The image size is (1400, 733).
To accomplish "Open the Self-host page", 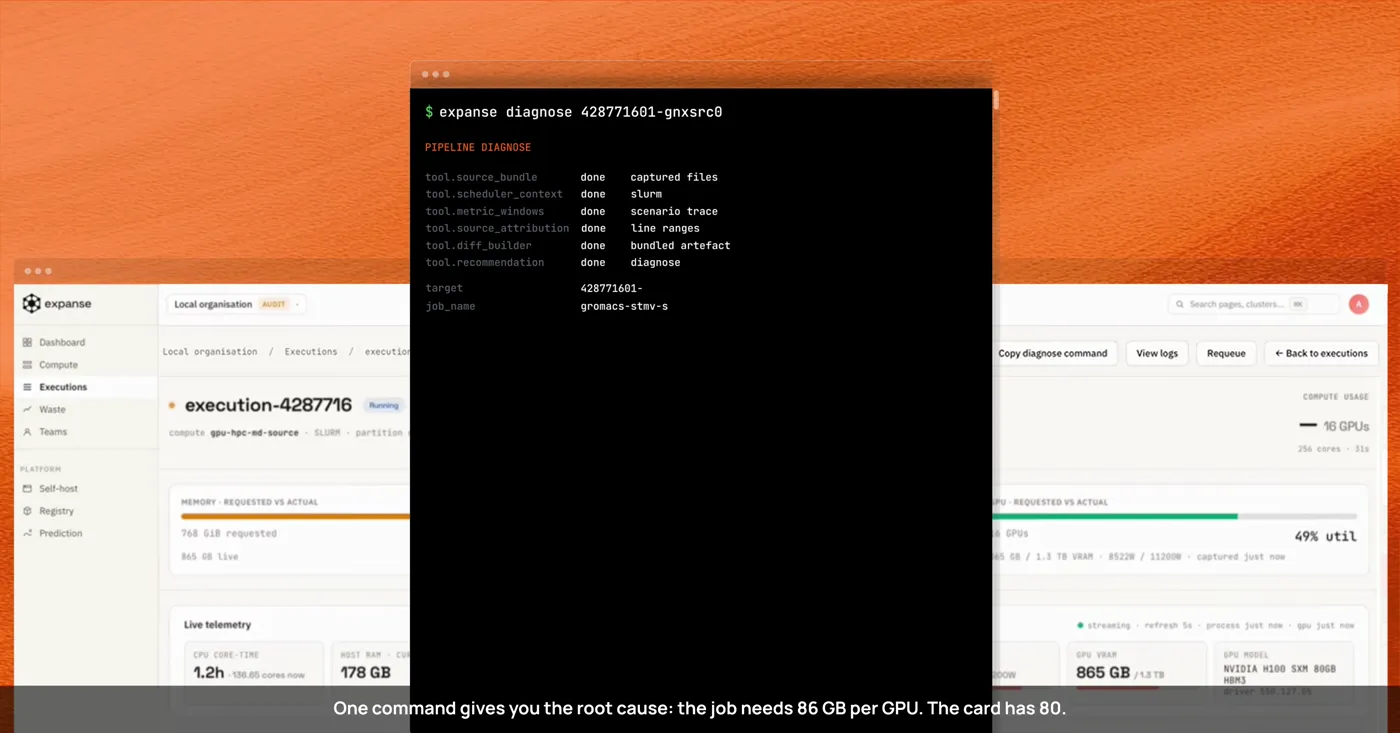I will click(x=58, y=489).
